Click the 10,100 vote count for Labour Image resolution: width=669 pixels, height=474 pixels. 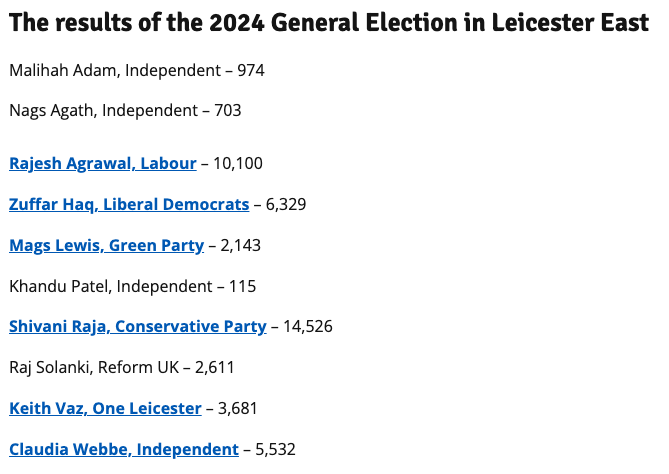[239, 162]
